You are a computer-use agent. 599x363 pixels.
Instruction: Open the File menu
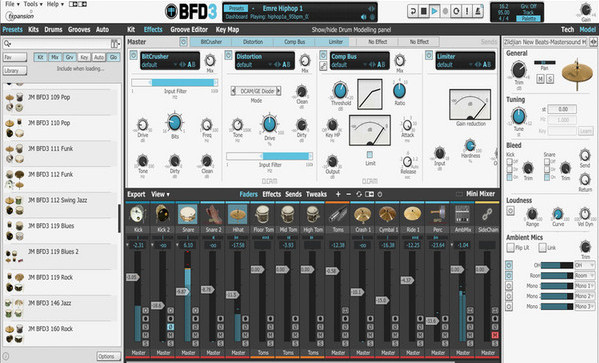[x=12, y=4]
